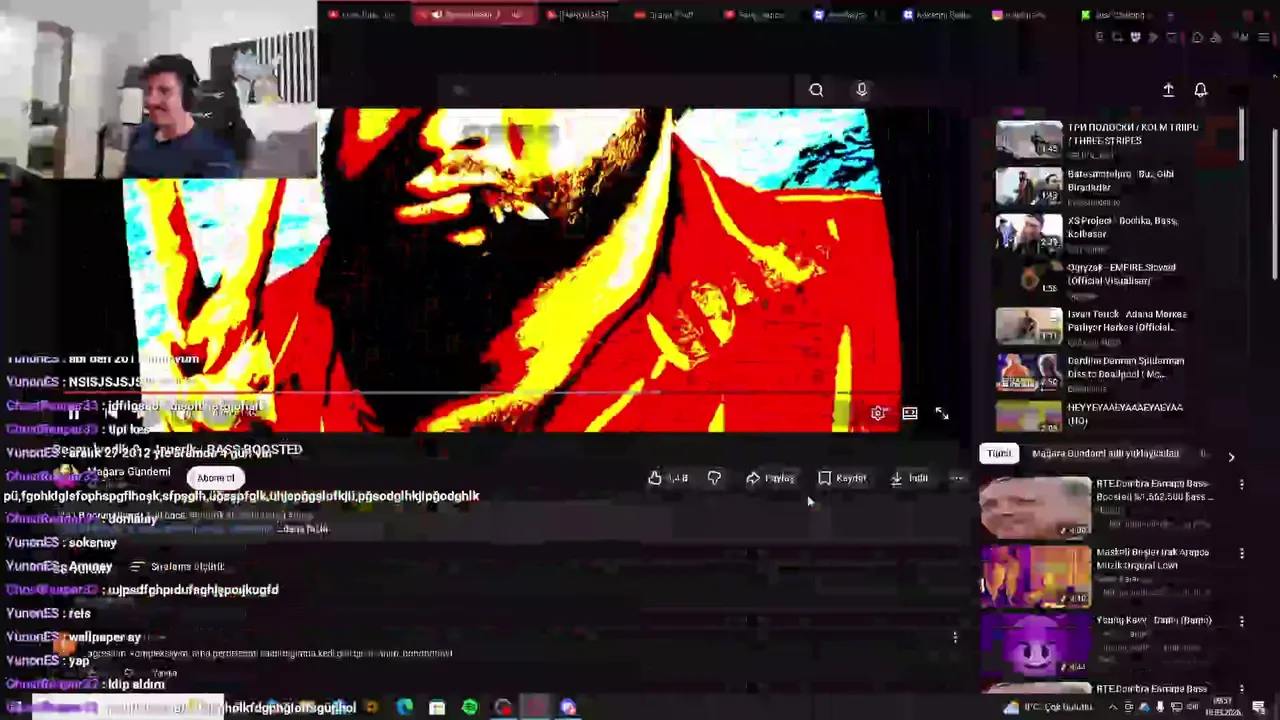Open Mağara Gündemi channel name link
The width and height of the screenshot is (1280, 720).
coord(128,472)
